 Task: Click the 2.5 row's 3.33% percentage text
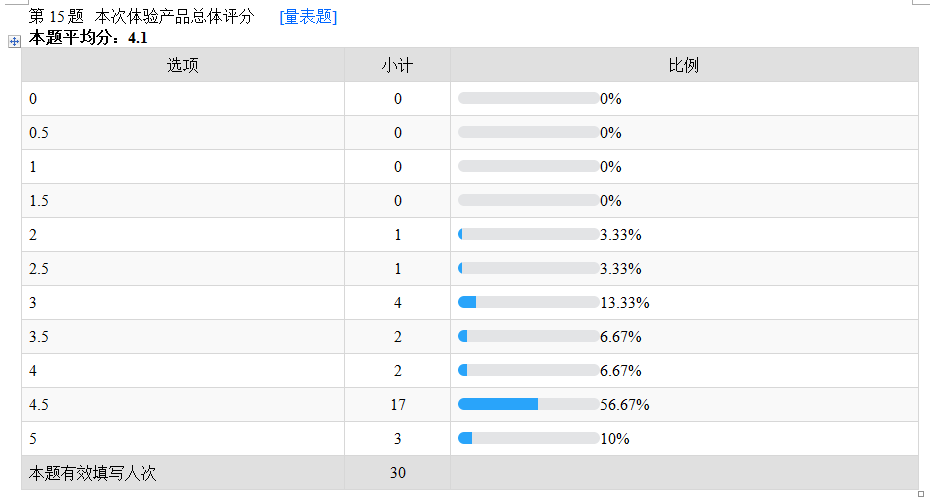tap(620, 268)
